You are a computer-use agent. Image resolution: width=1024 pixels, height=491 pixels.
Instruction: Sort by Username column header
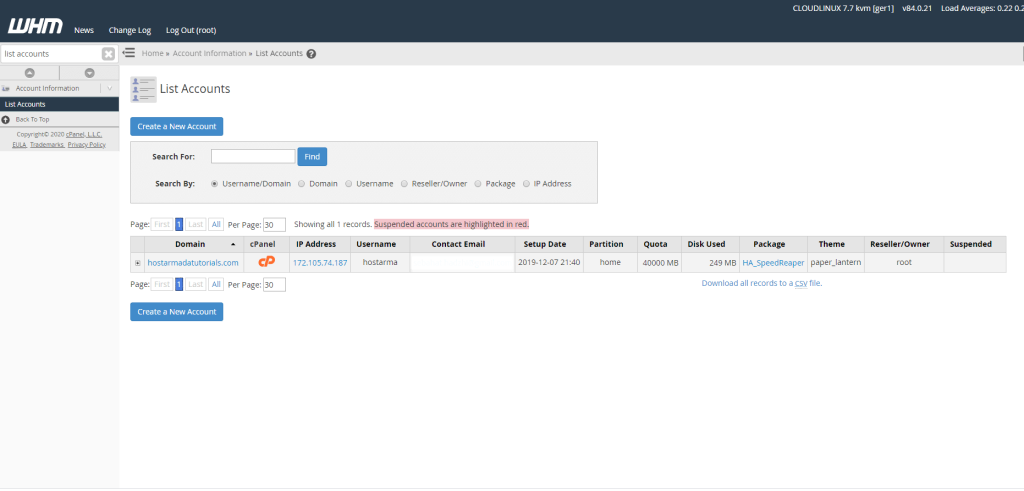coord(376,244)
